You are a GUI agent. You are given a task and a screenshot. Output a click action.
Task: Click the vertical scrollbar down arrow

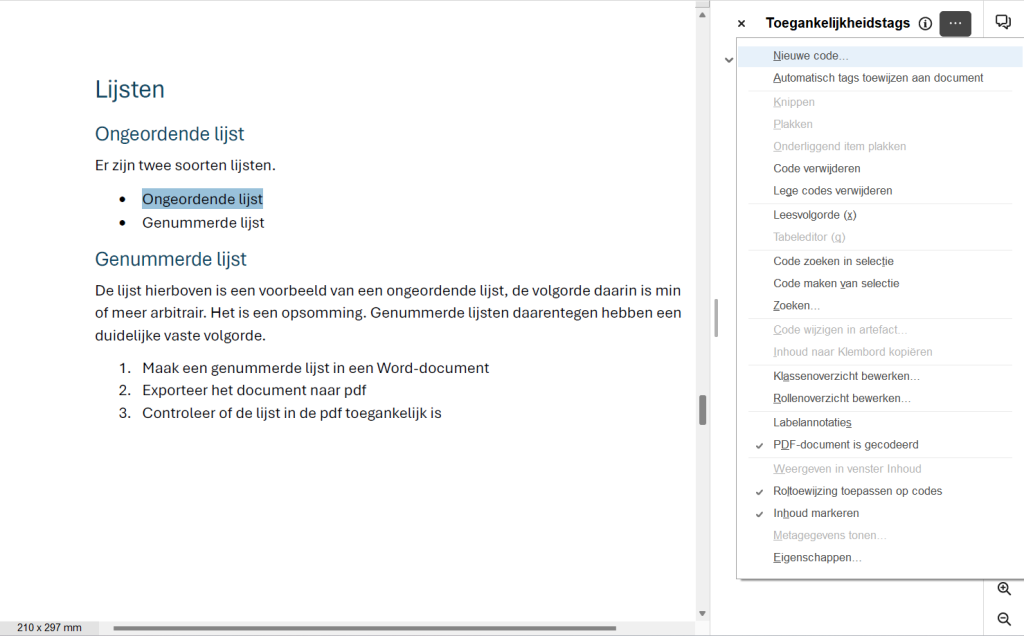702,613
